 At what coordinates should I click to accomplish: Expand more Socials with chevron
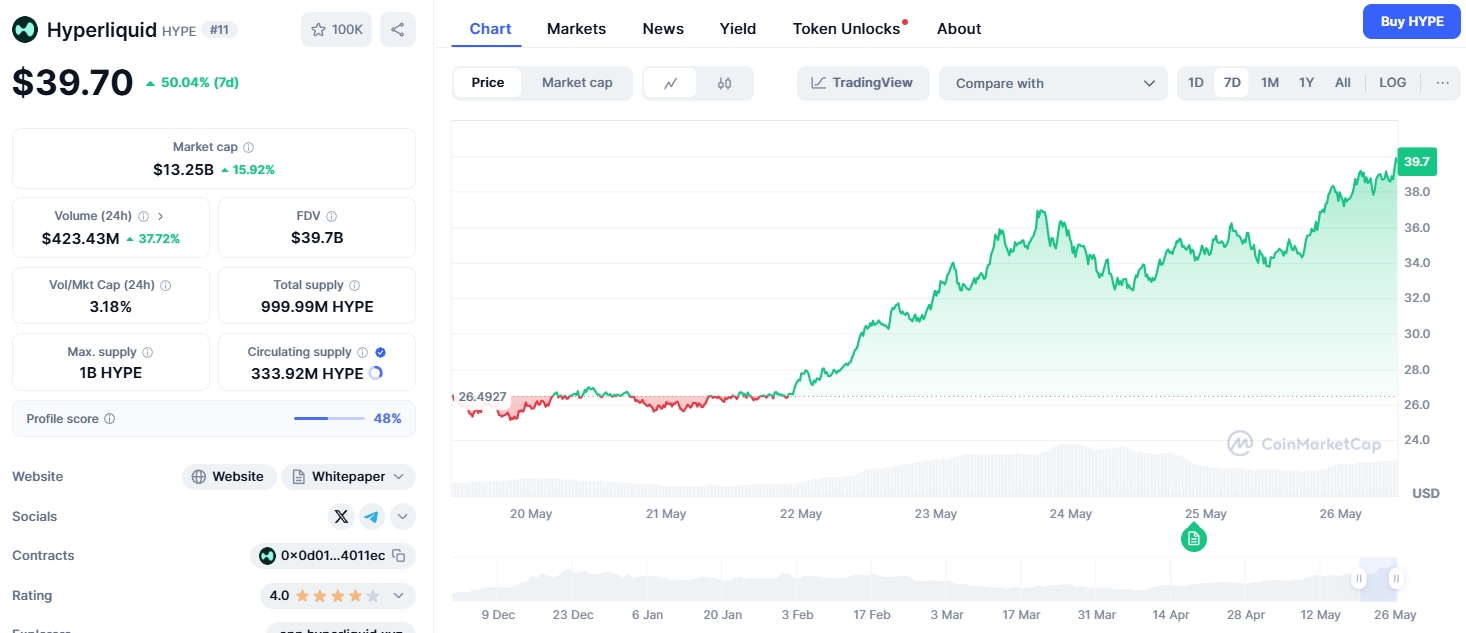point(403,516)
